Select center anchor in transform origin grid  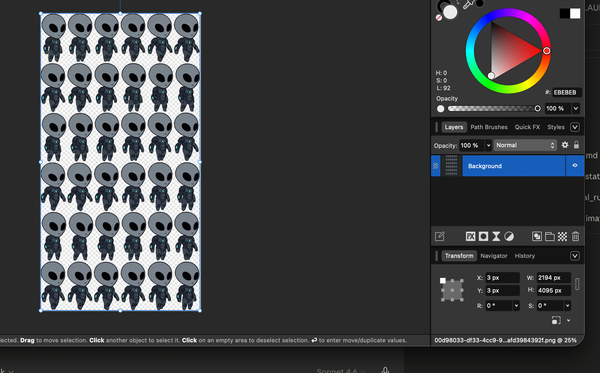click(452, 290)
